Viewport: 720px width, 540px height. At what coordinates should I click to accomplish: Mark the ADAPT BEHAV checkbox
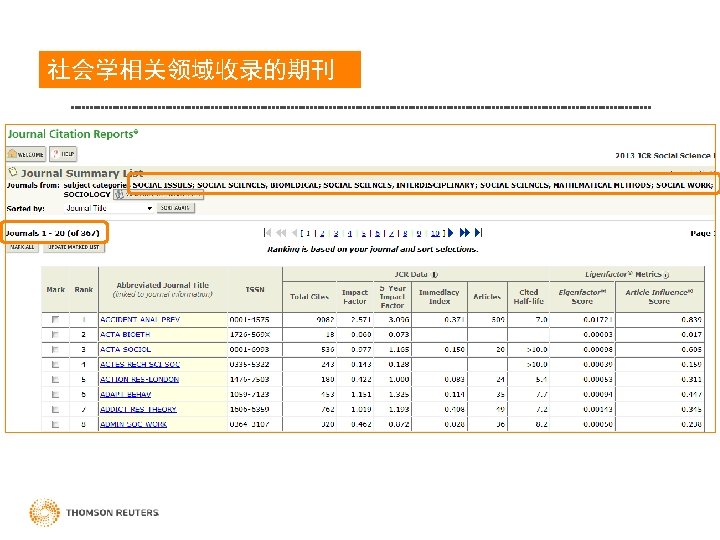coord(56,394)
